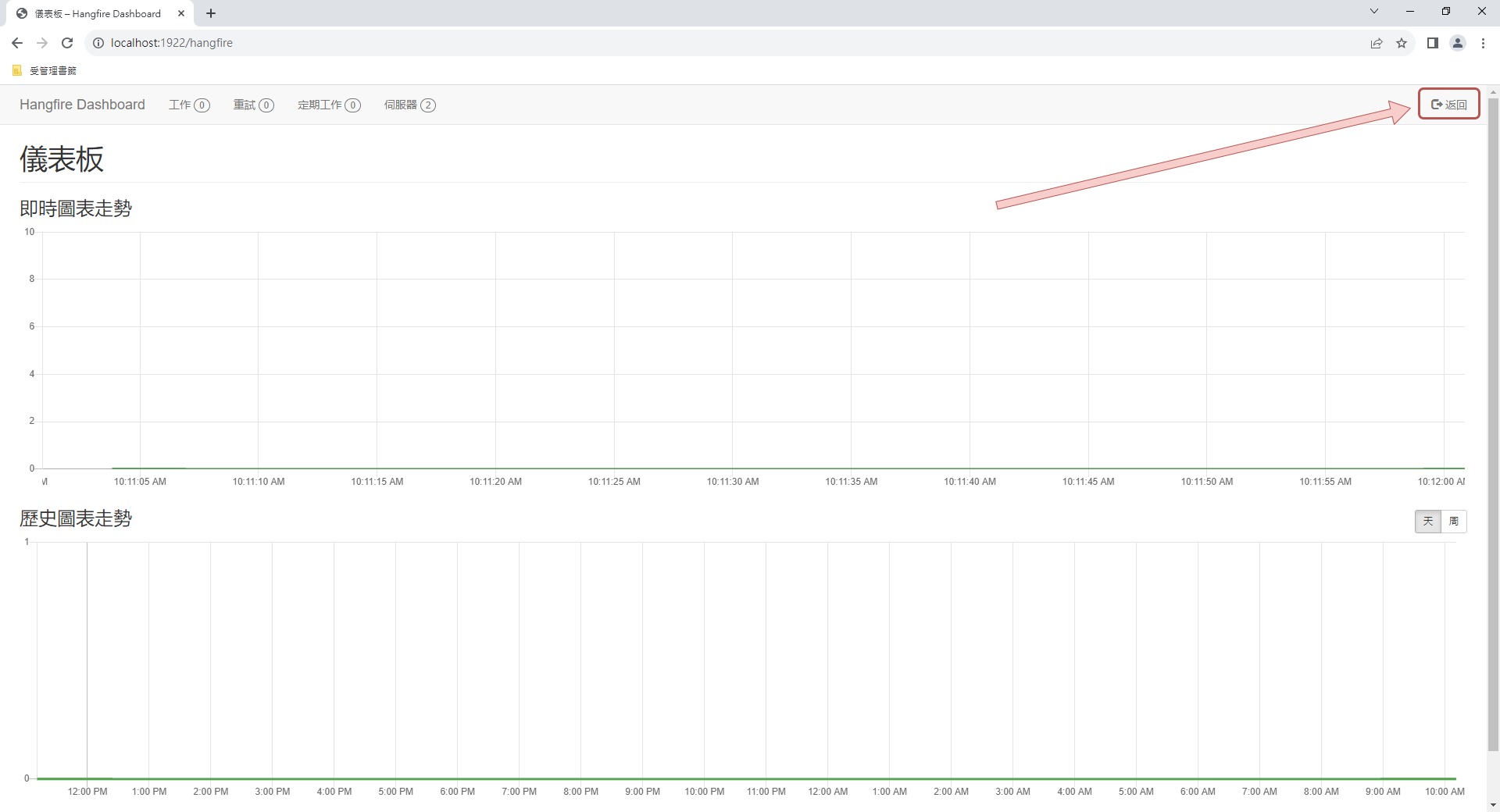Toggle the browser side panel icon

pyautogui.click(x=1432, y=43)
